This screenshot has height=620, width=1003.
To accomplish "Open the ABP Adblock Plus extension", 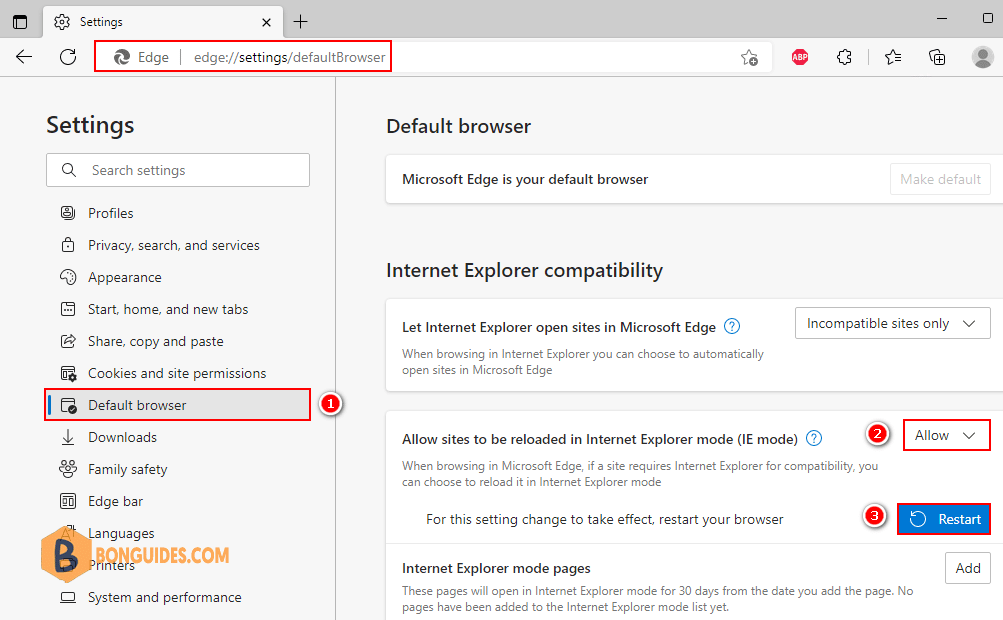I will 800,57.
